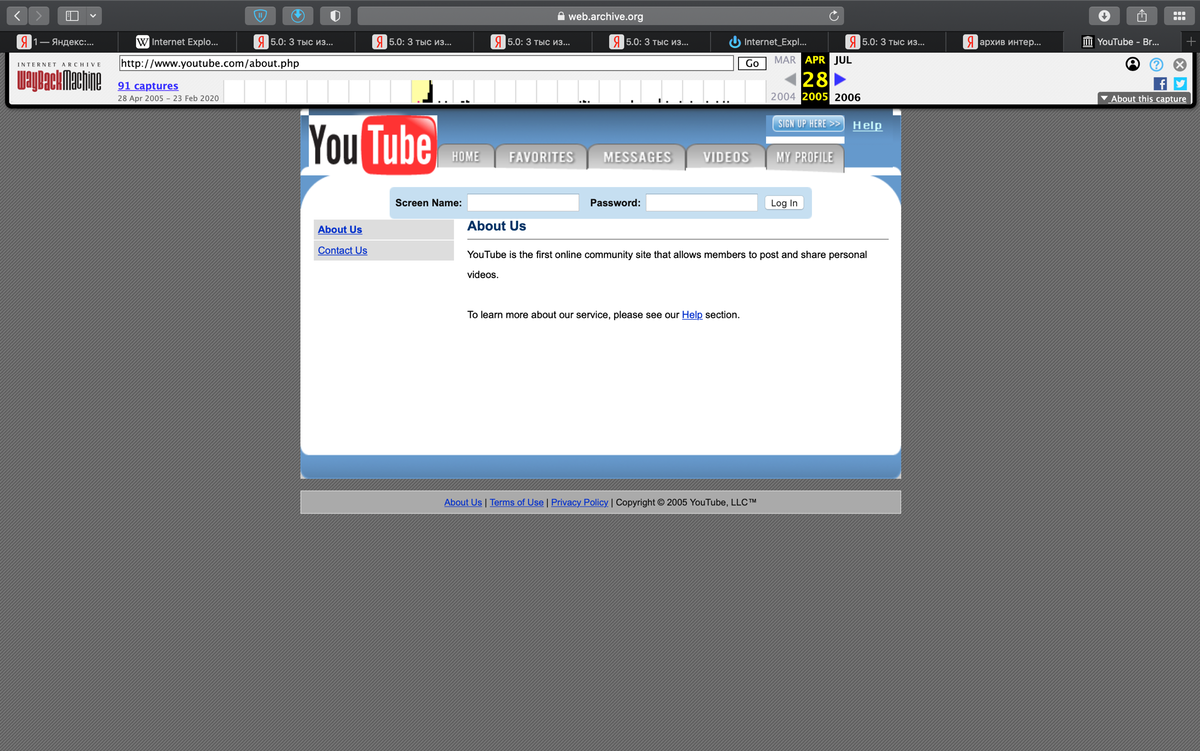Click the YouTube logo

(x=372, y=146)
